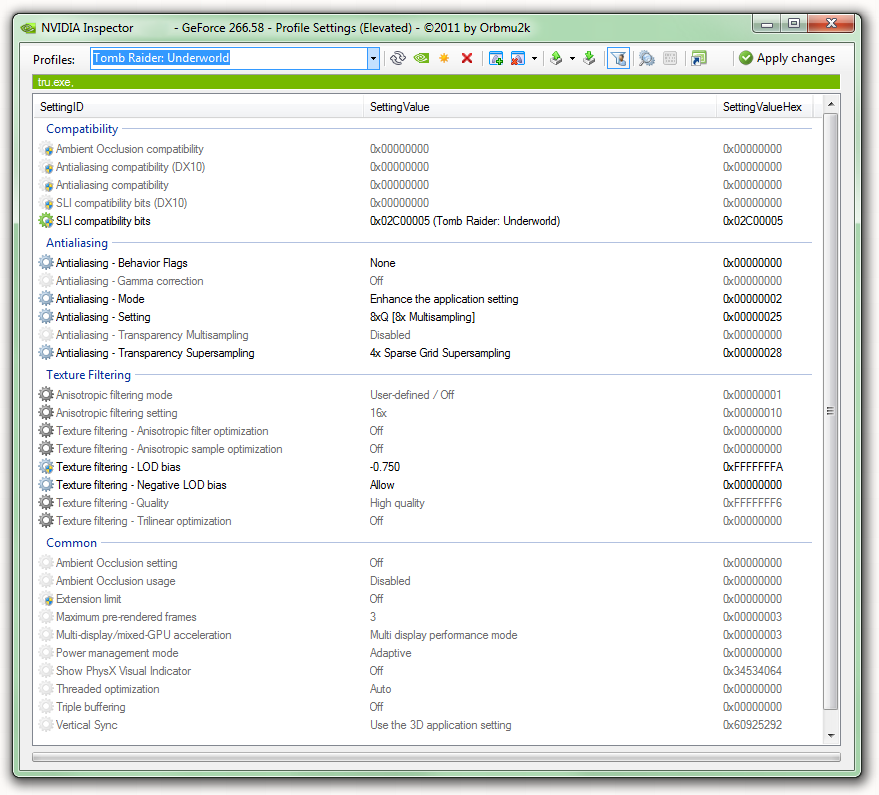Click the refresh profile icon
Viewport: 879px width, 795px height.
click(x=397, y=58)
